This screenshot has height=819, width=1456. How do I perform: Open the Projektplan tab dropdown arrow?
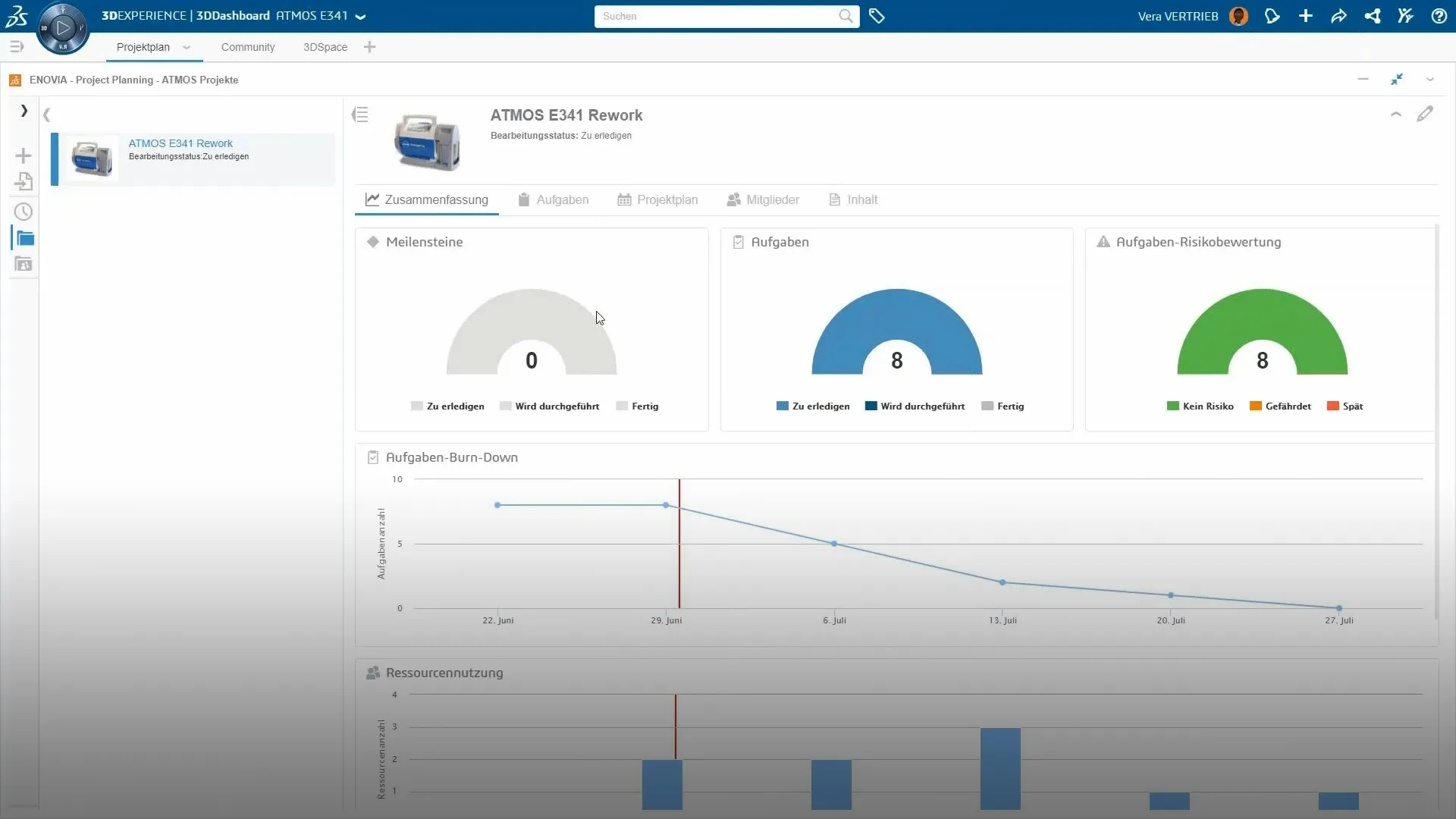187,47
